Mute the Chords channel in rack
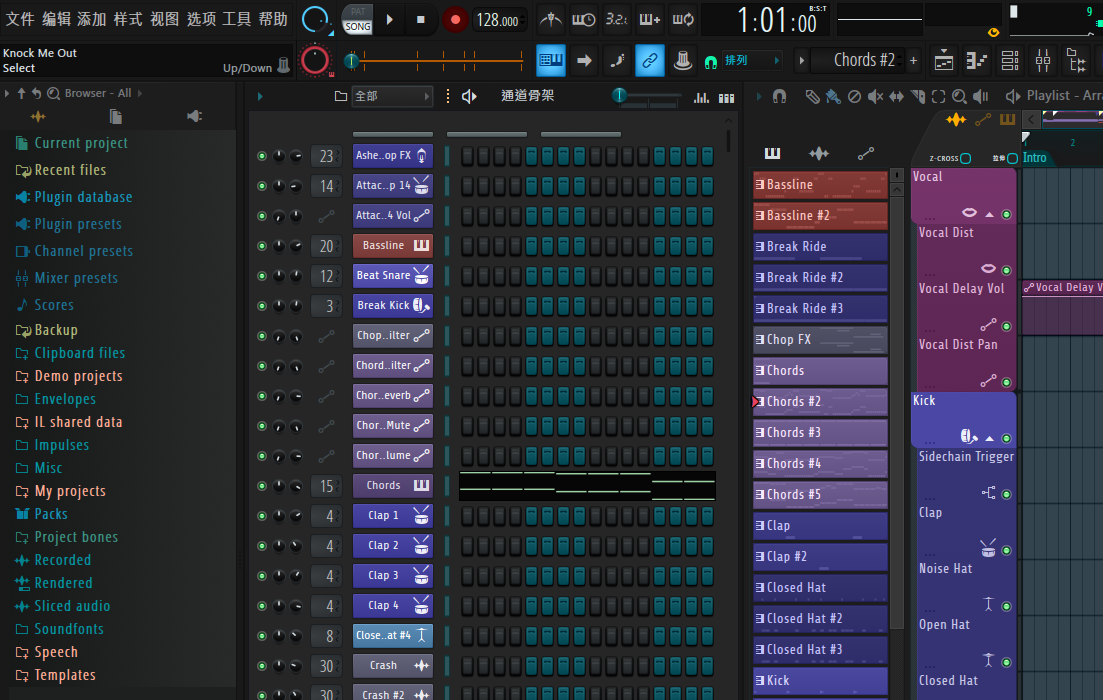This screenshot has width=1103, height=700. (x=262, y=486)
